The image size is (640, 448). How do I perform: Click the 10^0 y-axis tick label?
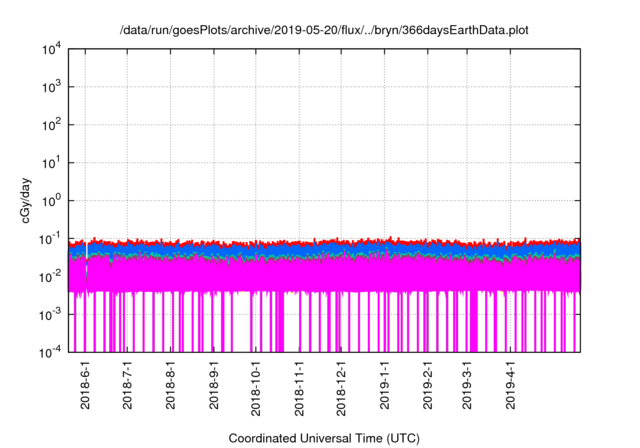point(51,201)
